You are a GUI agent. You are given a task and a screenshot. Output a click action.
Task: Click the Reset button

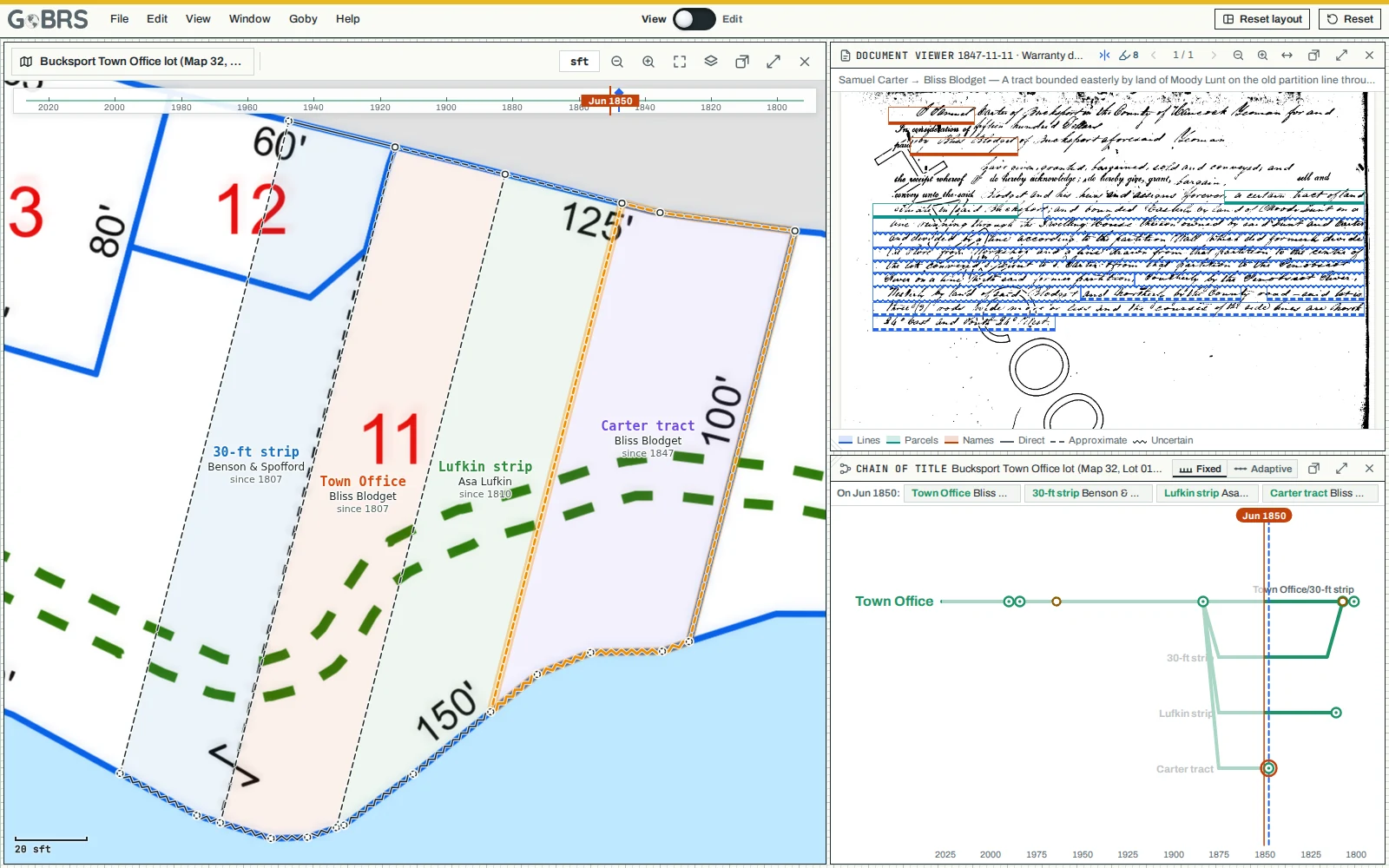coord(1351,19)
